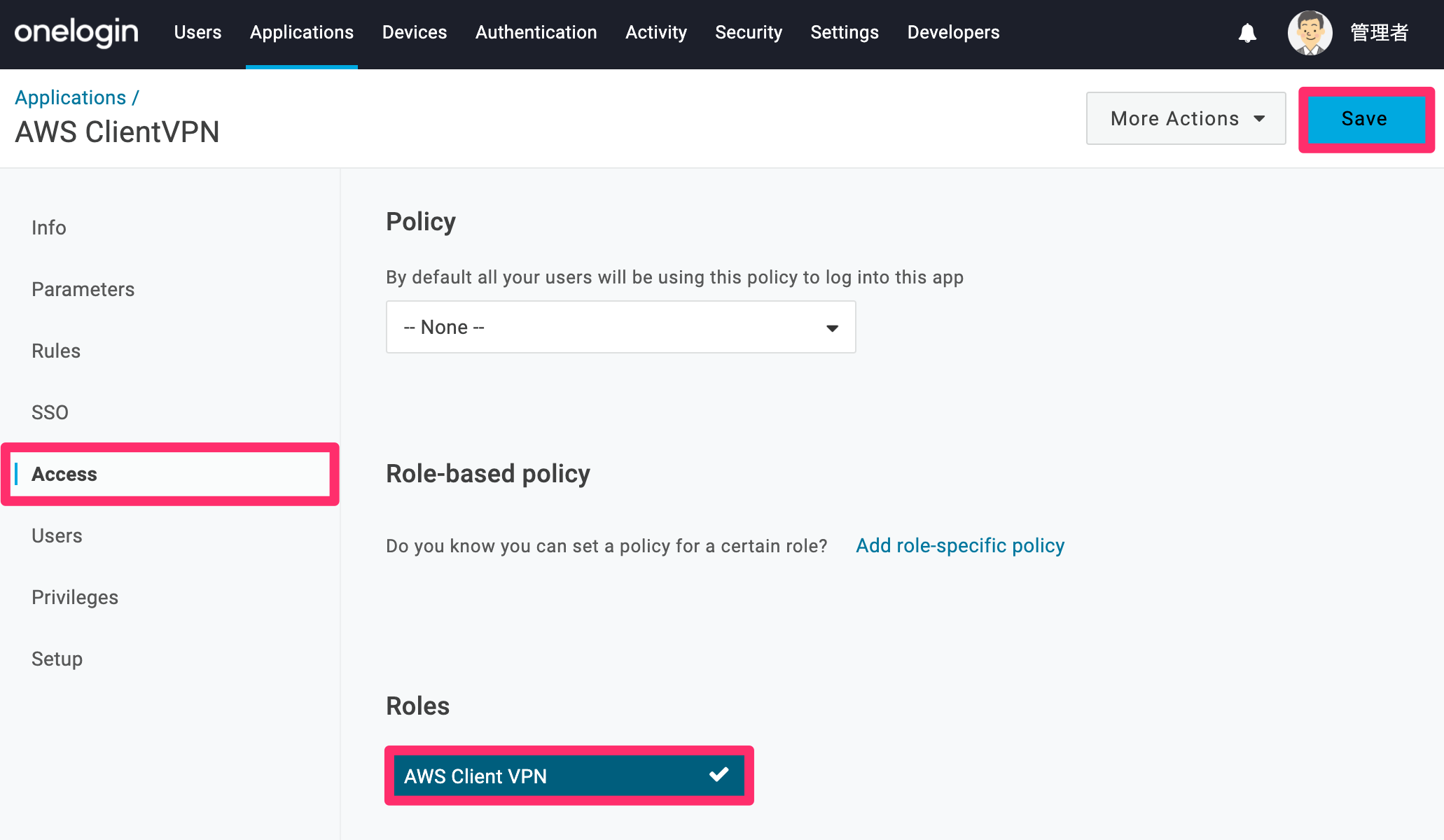Switch to the Setup tab
This screenshot has height=840, width=1444.
[x=57, y=659]
